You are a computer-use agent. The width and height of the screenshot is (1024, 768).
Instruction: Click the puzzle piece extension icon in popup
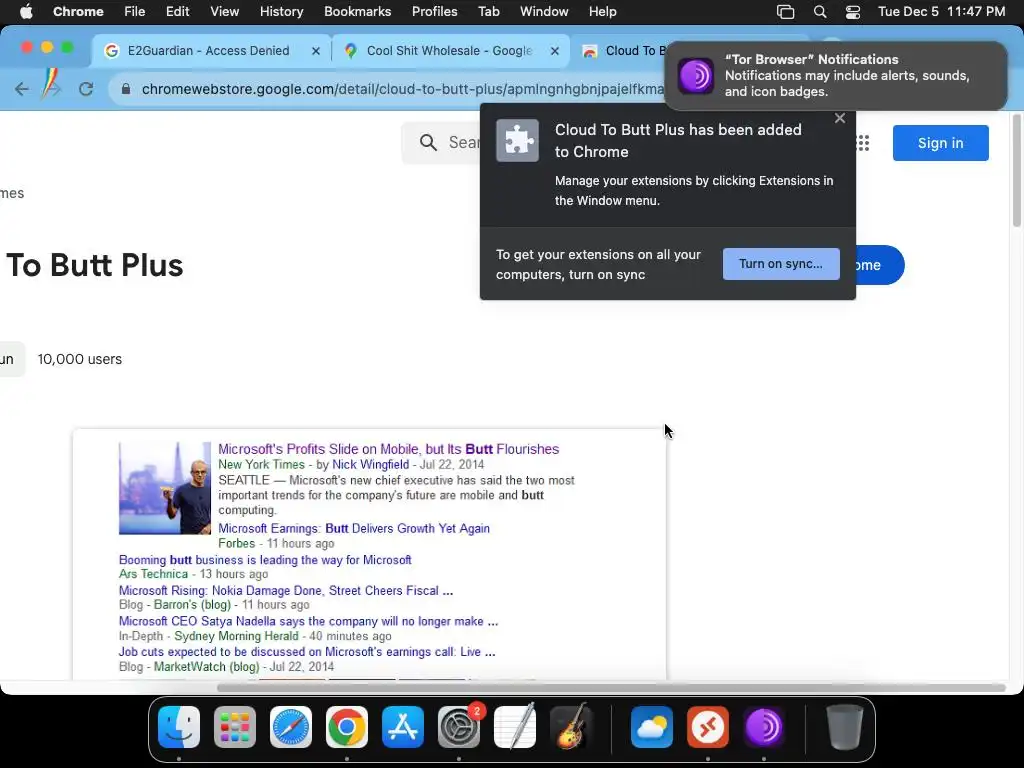pos(517,140)
